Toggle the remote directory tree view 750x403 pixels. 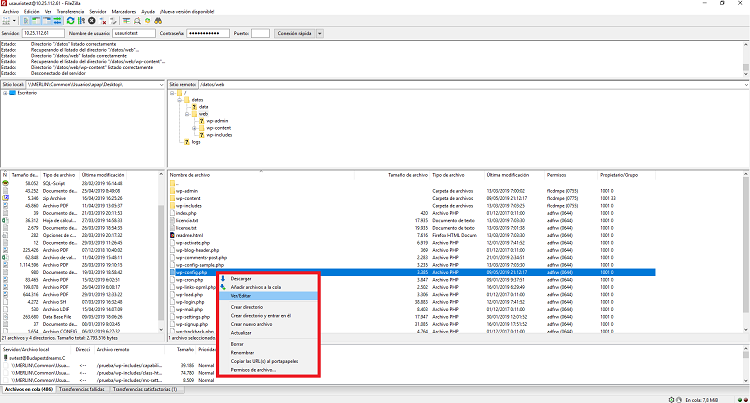[47, 21]
